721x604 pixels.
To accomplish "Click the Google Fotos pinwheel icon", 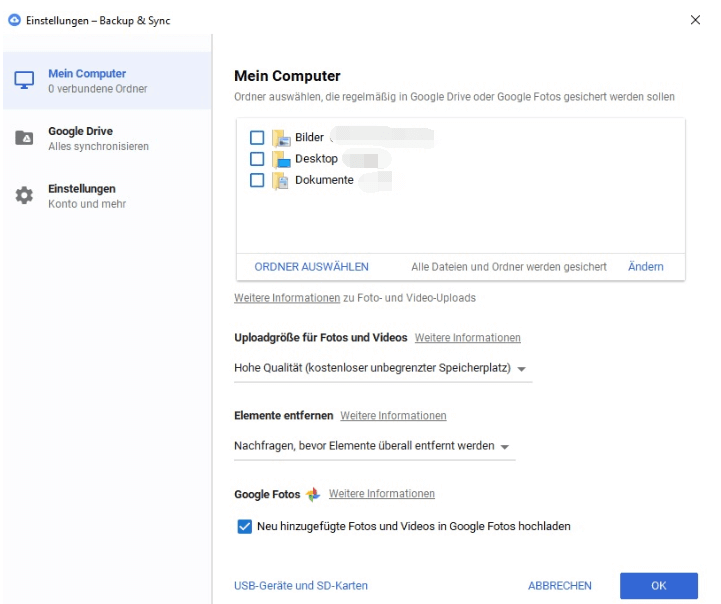I will pyautogui.click(x=314, y=494).
